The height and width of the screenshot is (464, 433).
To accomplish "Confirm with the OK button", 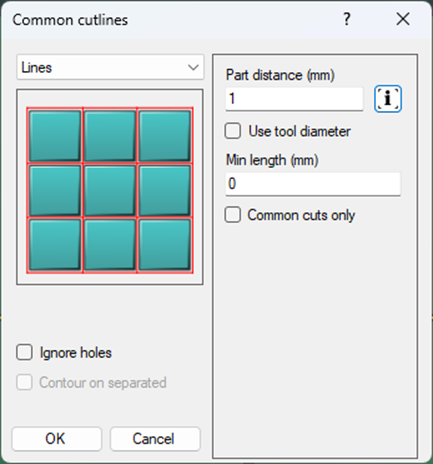I will 57,439.
